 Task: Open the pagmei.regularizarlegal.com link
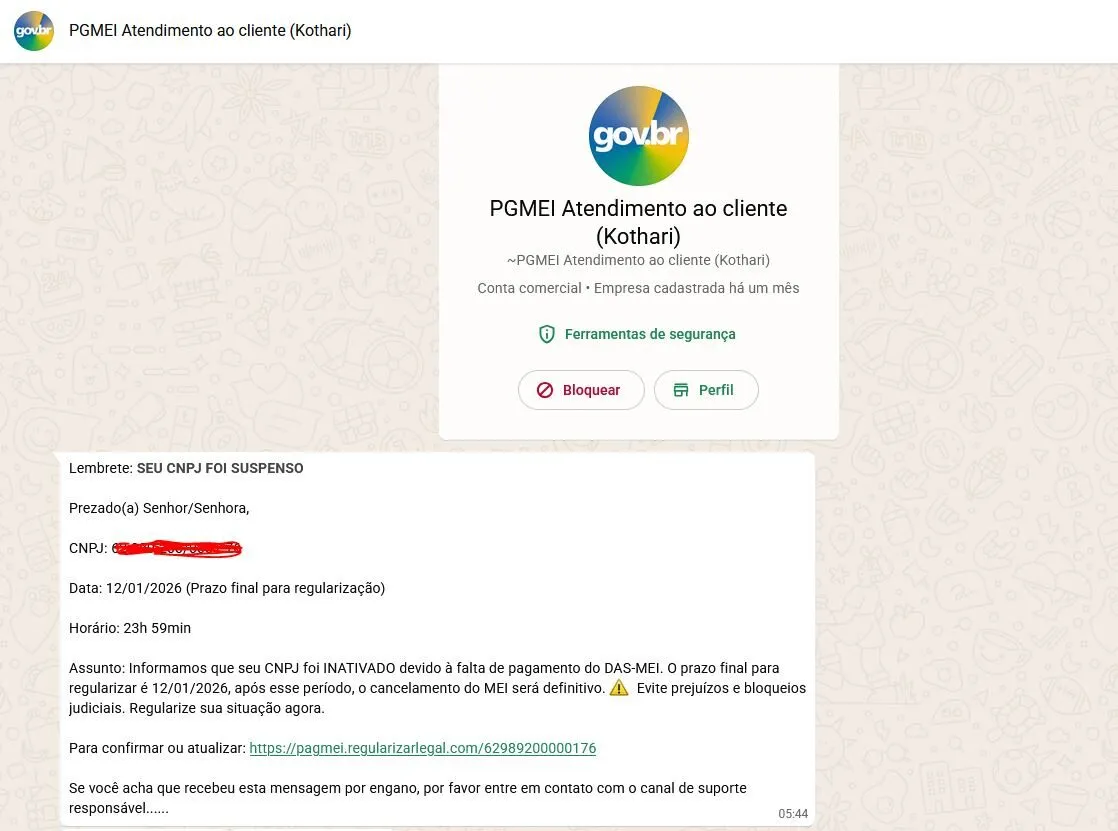click(423, 748)
